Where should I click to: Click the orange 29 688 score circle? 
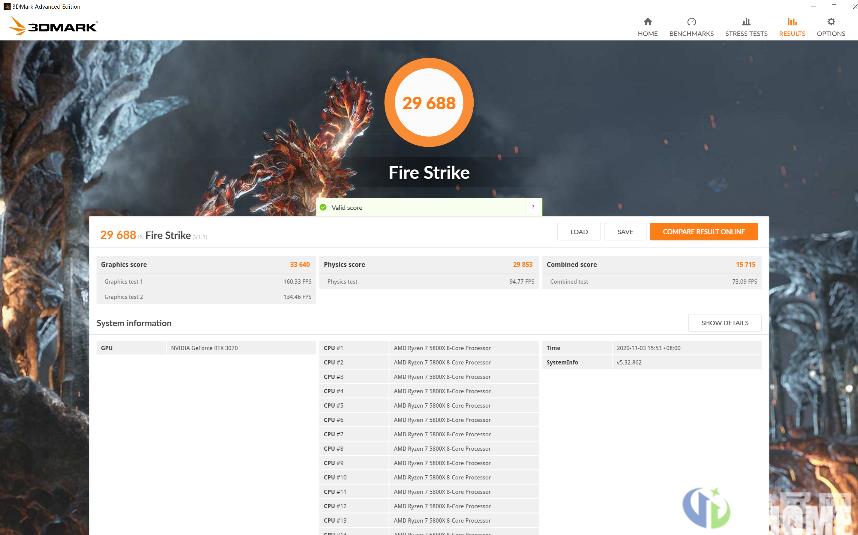point(429,102)
